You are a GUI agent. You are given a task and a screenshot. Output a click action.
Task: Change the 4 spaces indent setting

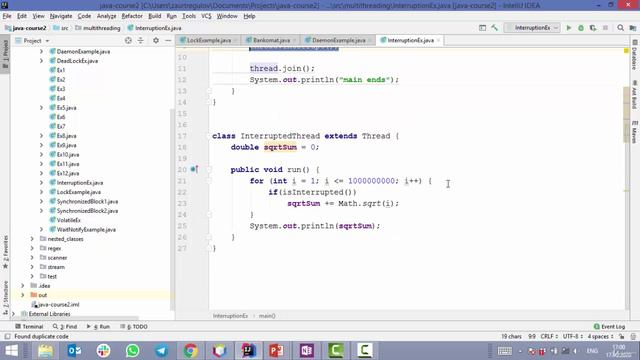600,336
